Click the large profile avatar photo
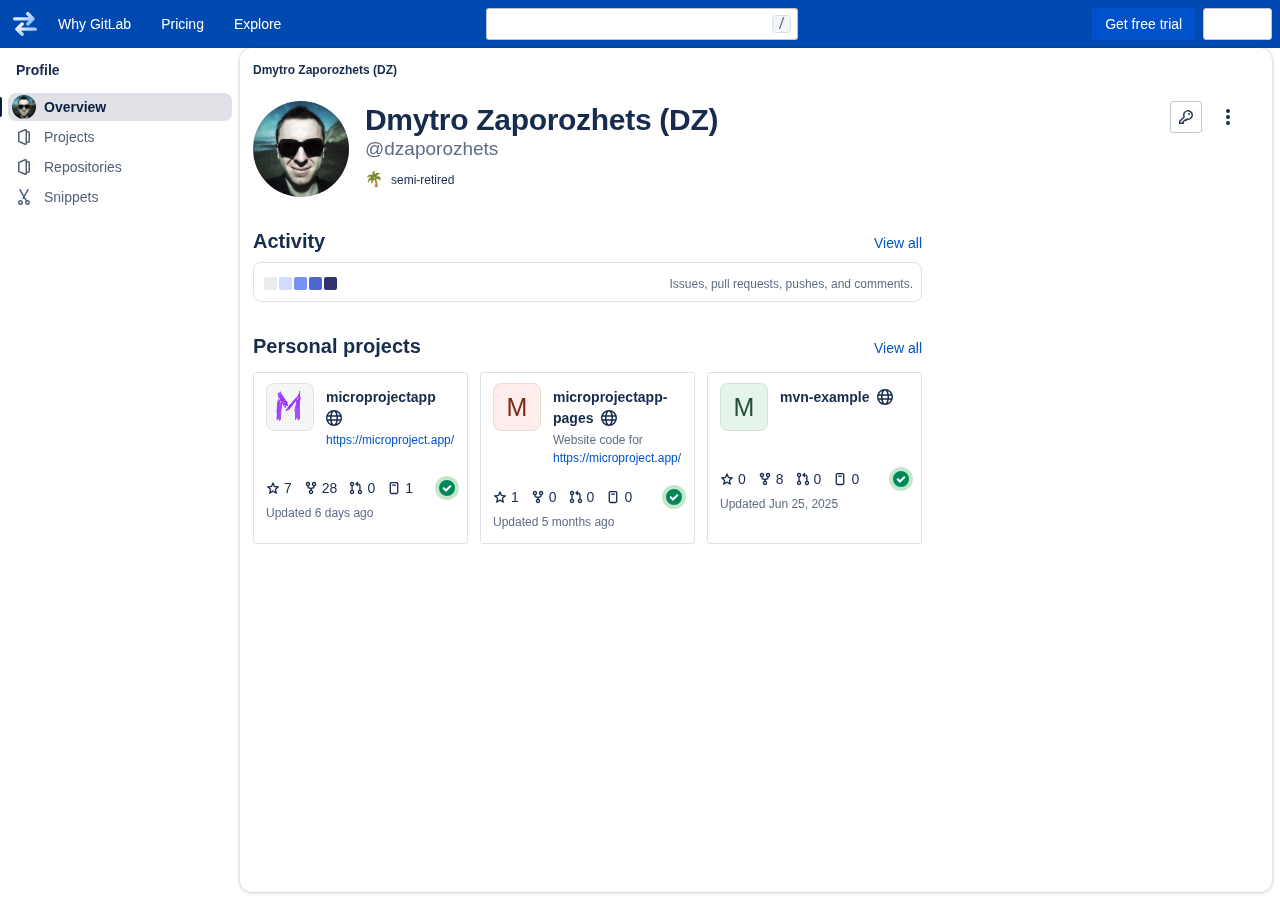The image size is (1280, 900). (301, 149)
